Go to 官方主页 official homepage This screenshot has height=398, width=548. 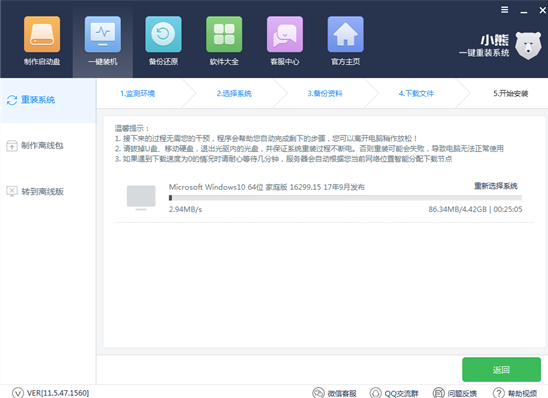[345, 41]
